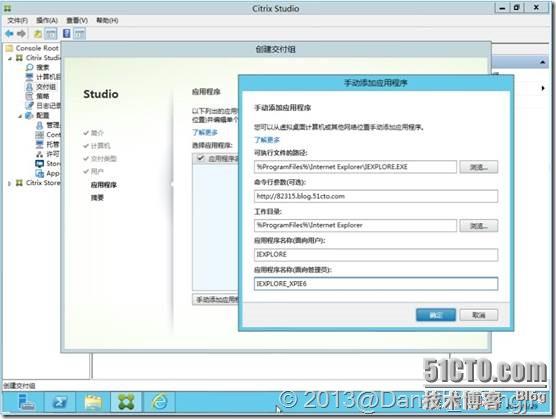Select the configuration (配置) node icon
This screenshot has height=419, width=556.
[29, 115]
